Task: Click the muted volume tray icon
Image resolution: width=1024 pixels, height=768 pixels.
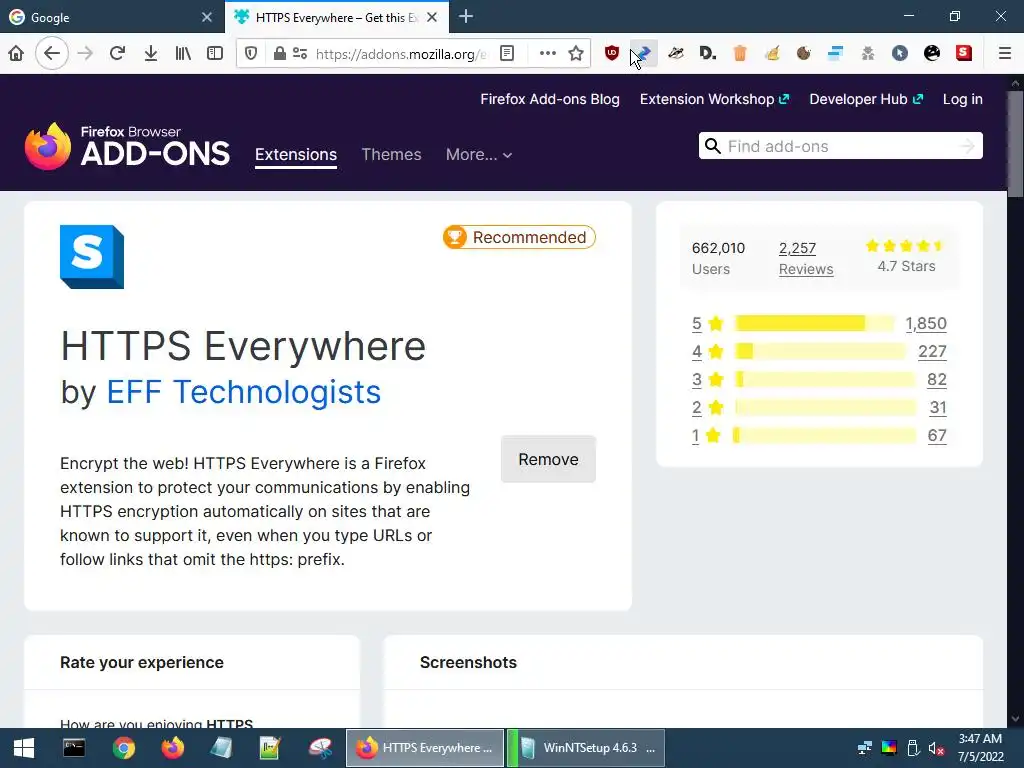Action: (x=937, y=748)
